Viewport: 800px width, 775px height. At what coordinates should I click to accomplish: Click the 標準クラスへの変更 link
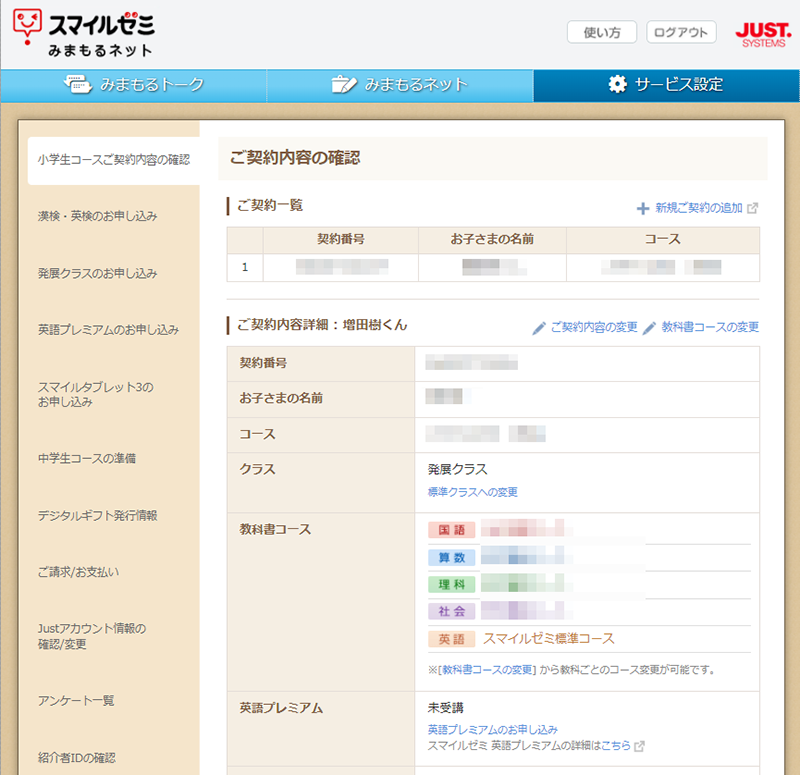click(x=472, y=492)
